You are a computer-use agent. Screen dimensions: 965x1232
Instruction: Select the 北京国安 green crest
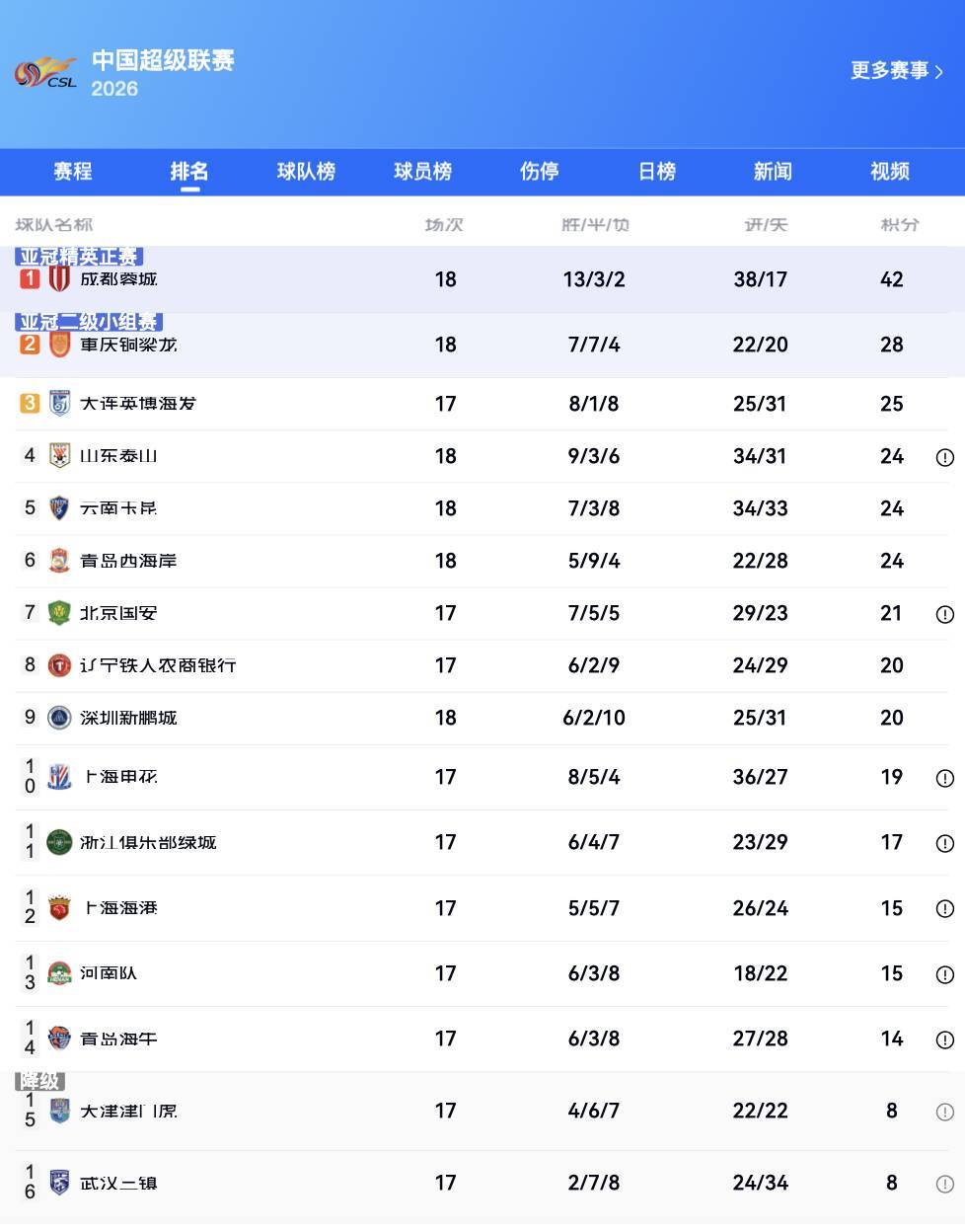59,613
